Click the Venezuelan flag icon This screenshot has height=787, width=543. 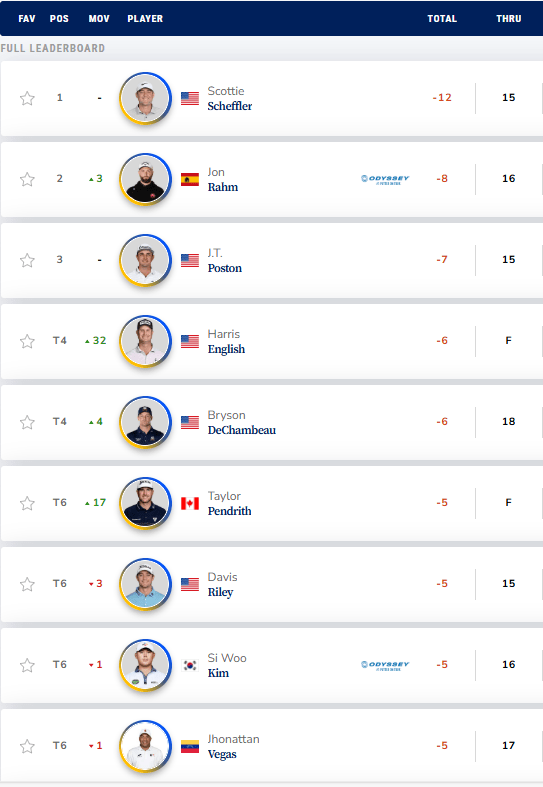pyautogui.click(x=190, y=746)
